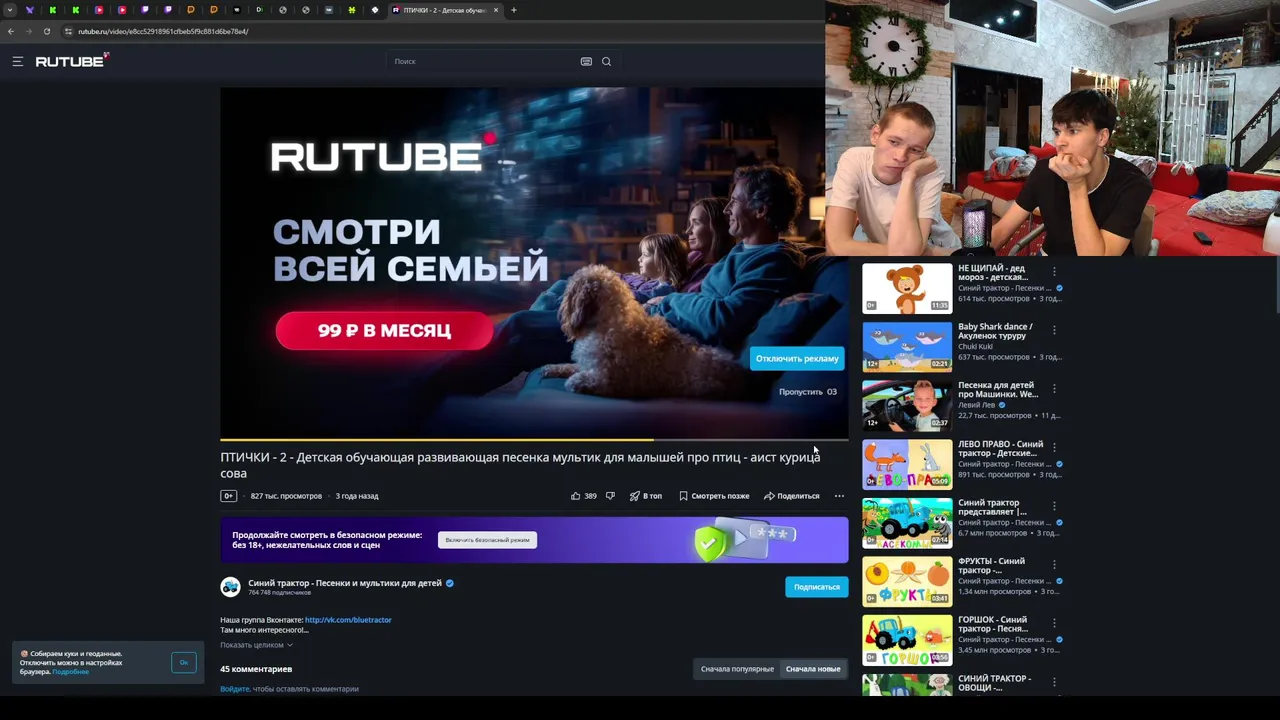
Task: Dislike the video with thumbs-down
Action: (x=610, y=496)
